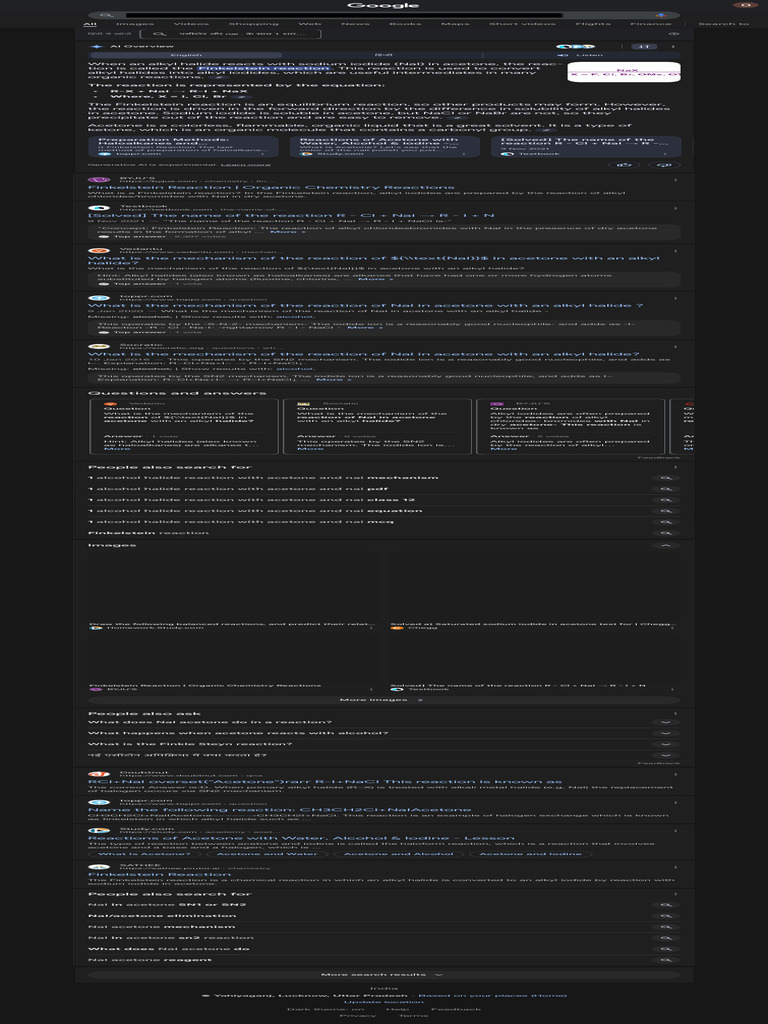This screenshot has height=1024, width=768.
Task: Open three-dot menu for BYJU'S result
Action: pyautogui.click(x=675, y=180)
